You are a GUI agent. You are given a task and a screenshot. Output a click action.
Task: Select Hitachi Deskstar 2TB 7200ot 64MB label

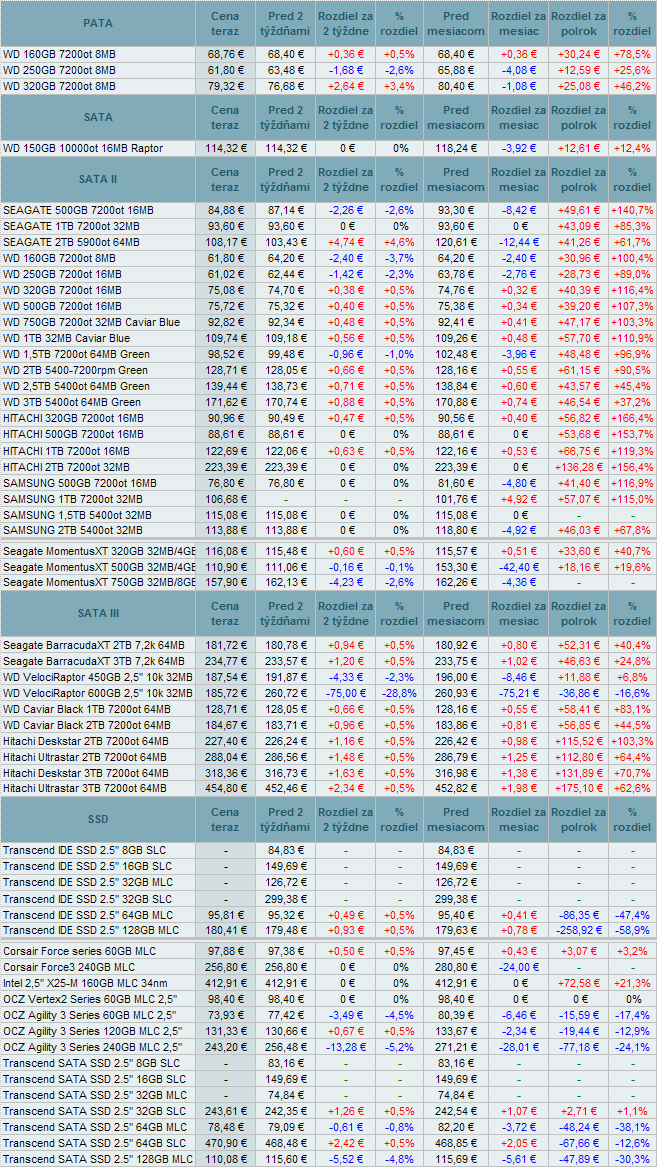[x=86, y=741]
